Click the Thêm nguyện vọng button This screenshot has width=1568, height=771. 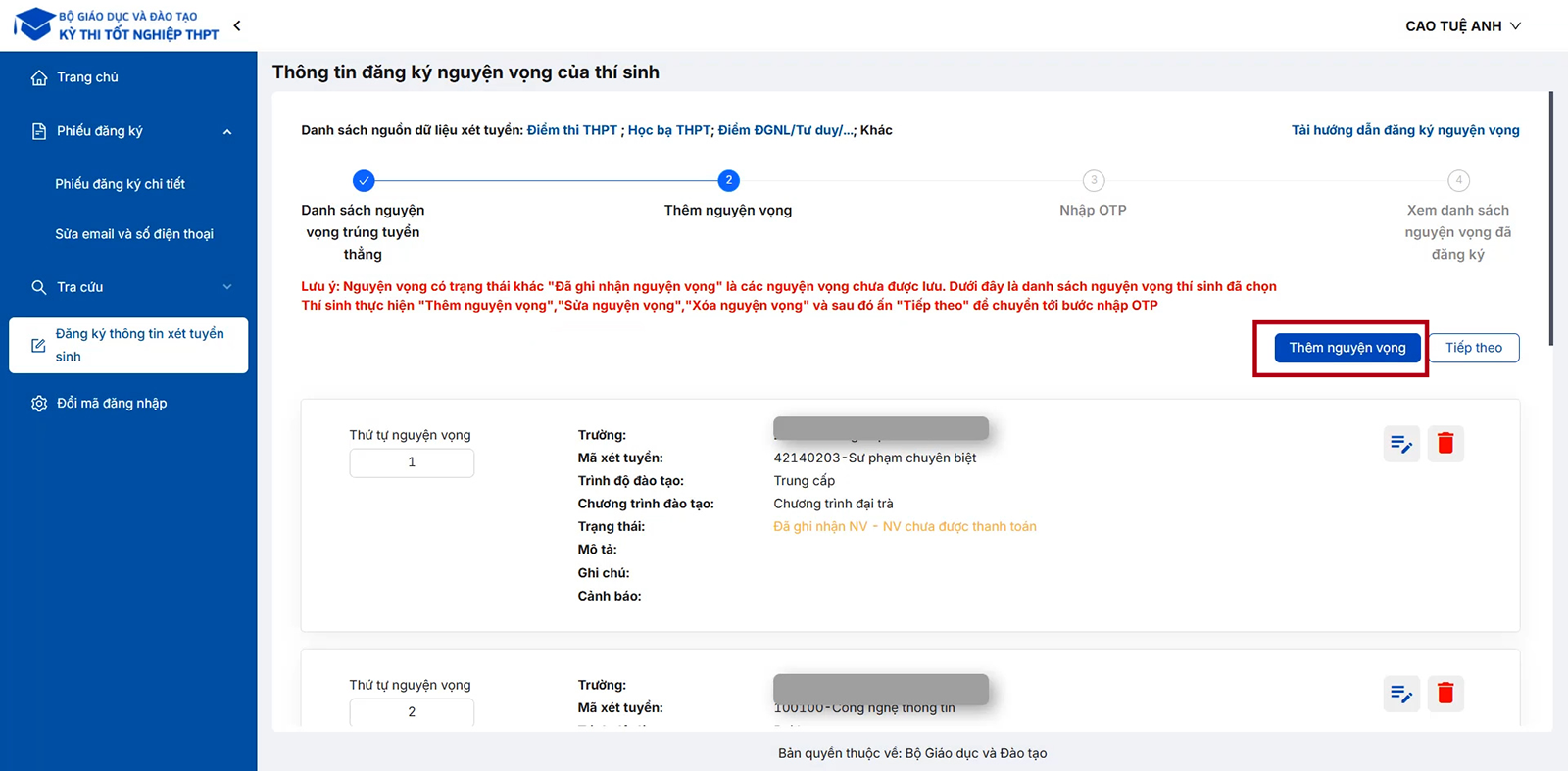(1347, 348)
